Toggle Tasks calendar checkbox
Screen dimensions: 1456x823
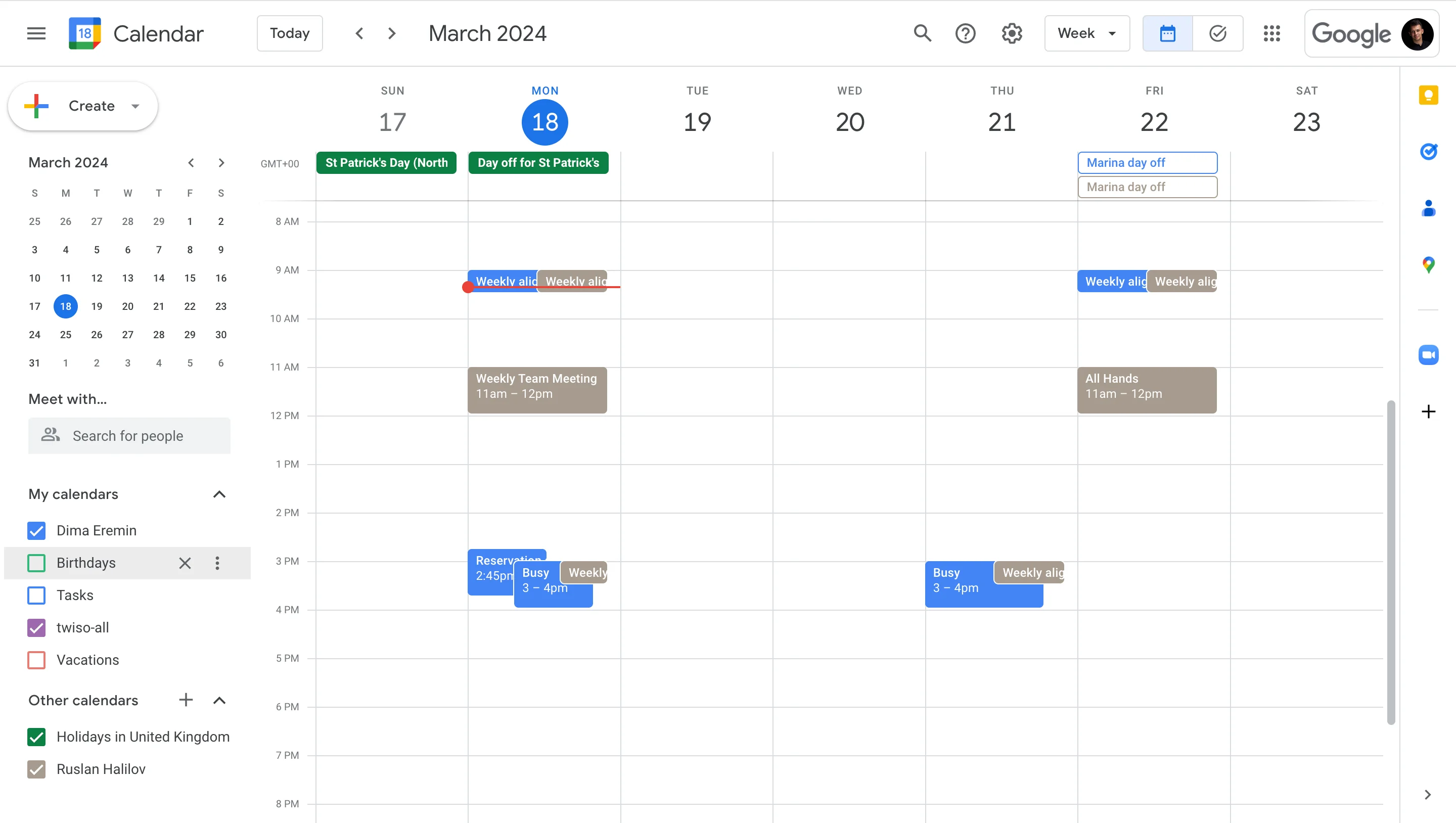[36, 595]
